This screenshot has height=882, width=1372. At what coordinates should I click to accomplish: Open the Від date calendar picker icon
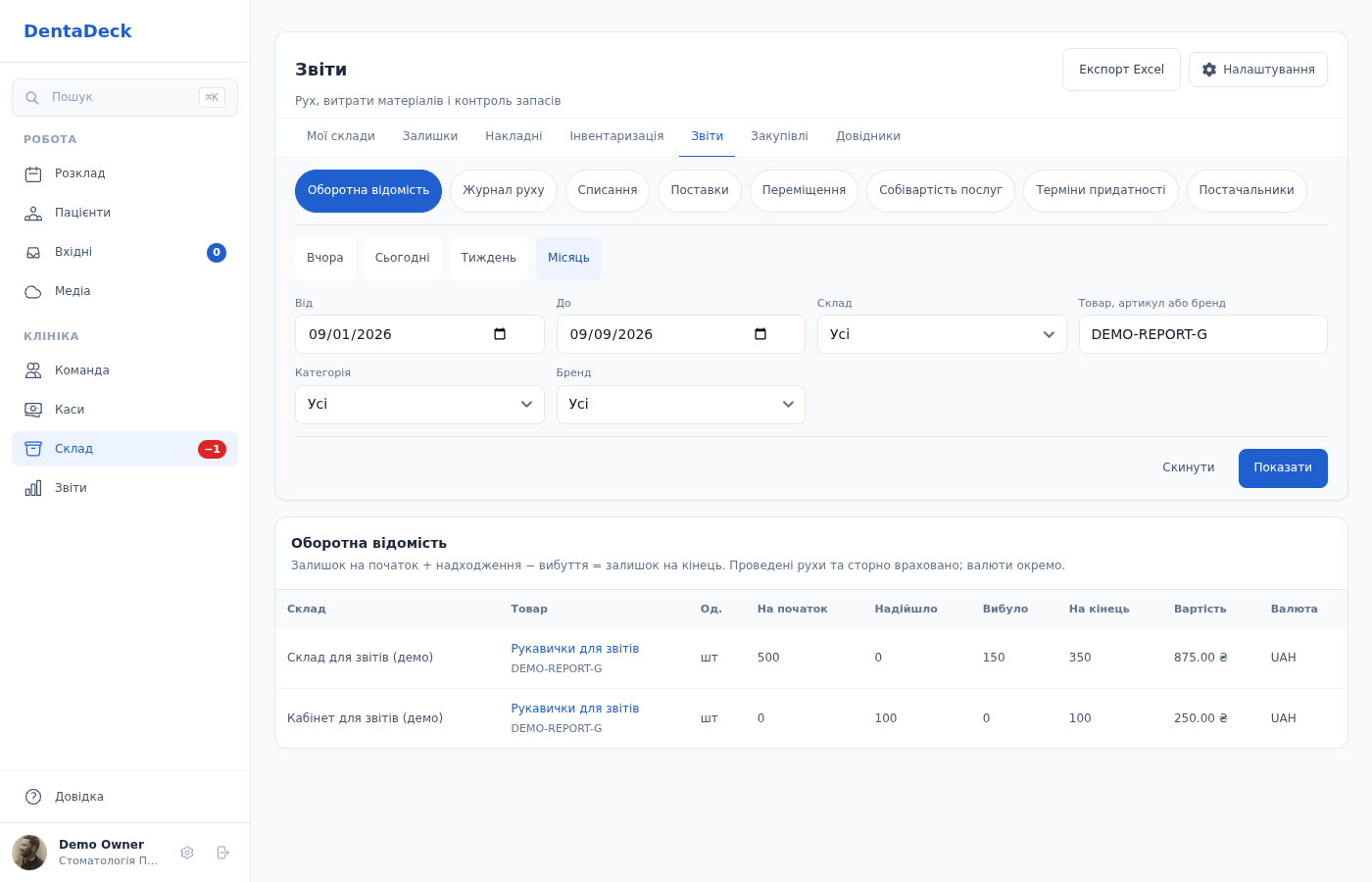(x=500, y=334)
